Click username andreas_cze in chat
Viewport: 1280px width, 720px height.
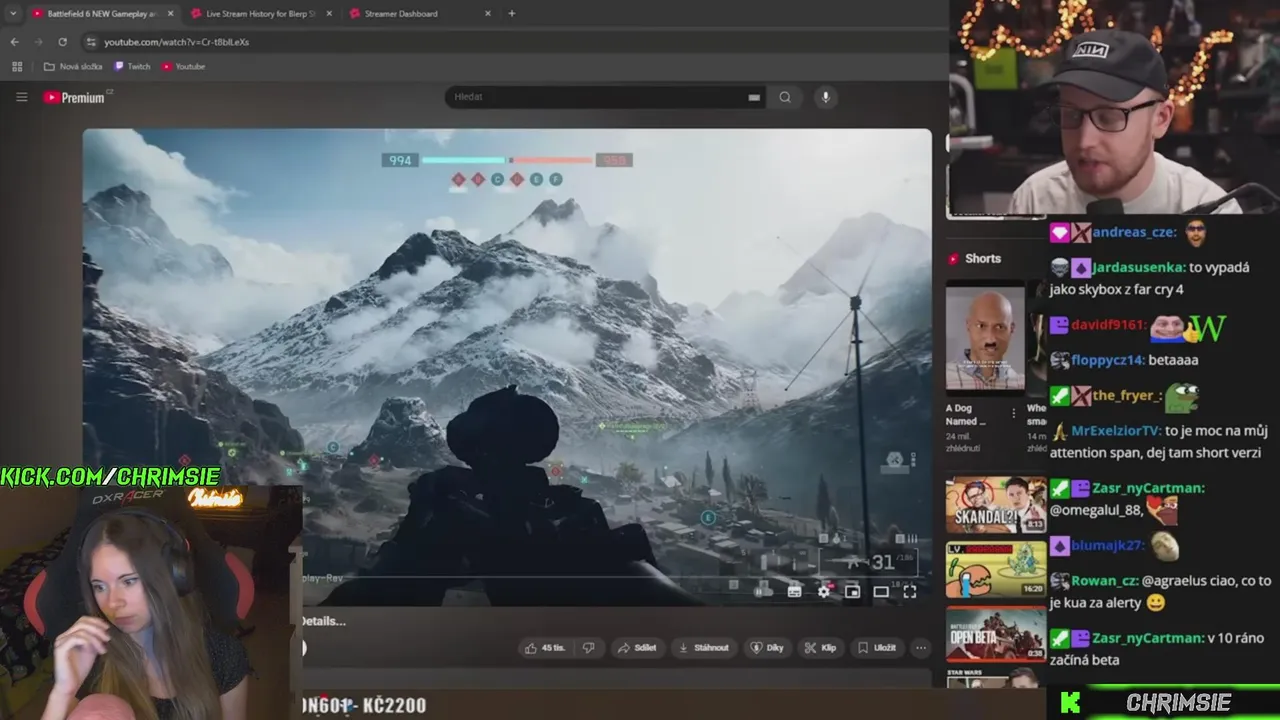coord(1133,232)
